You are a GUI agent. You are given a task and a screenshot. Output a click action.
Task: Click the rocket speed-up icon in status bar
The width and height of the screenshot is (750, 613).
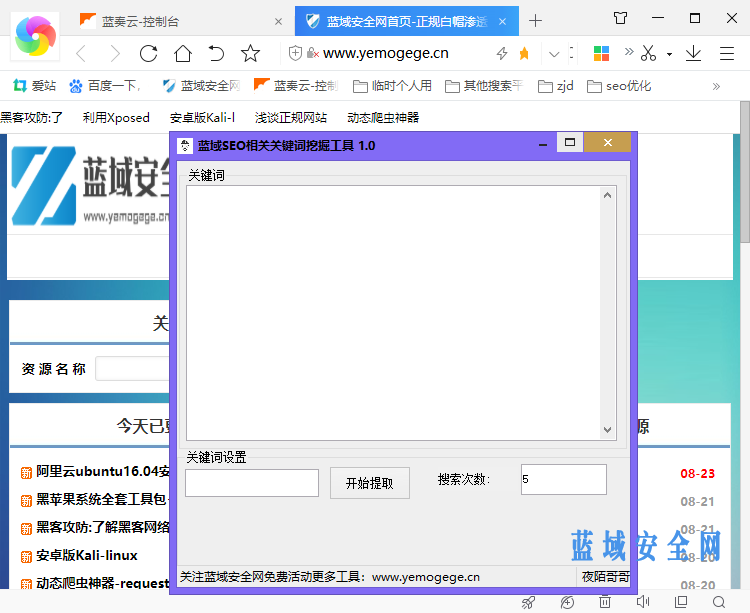click(x=529, y=602)
